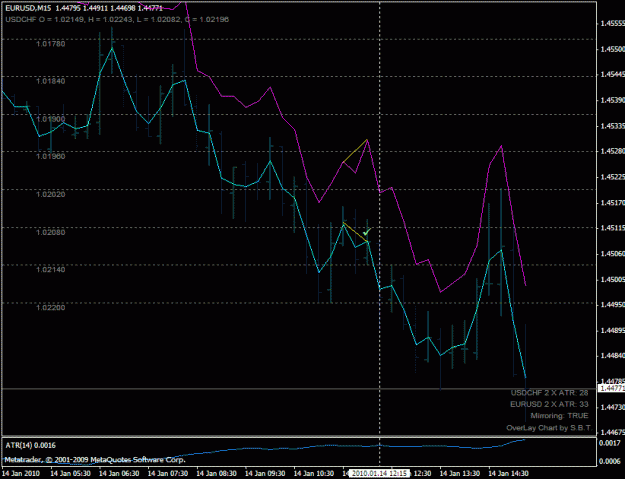This screenshot has height=479, width=625.
Task: Select the 1.01780 overlay price label
Action: pos(51,43)
